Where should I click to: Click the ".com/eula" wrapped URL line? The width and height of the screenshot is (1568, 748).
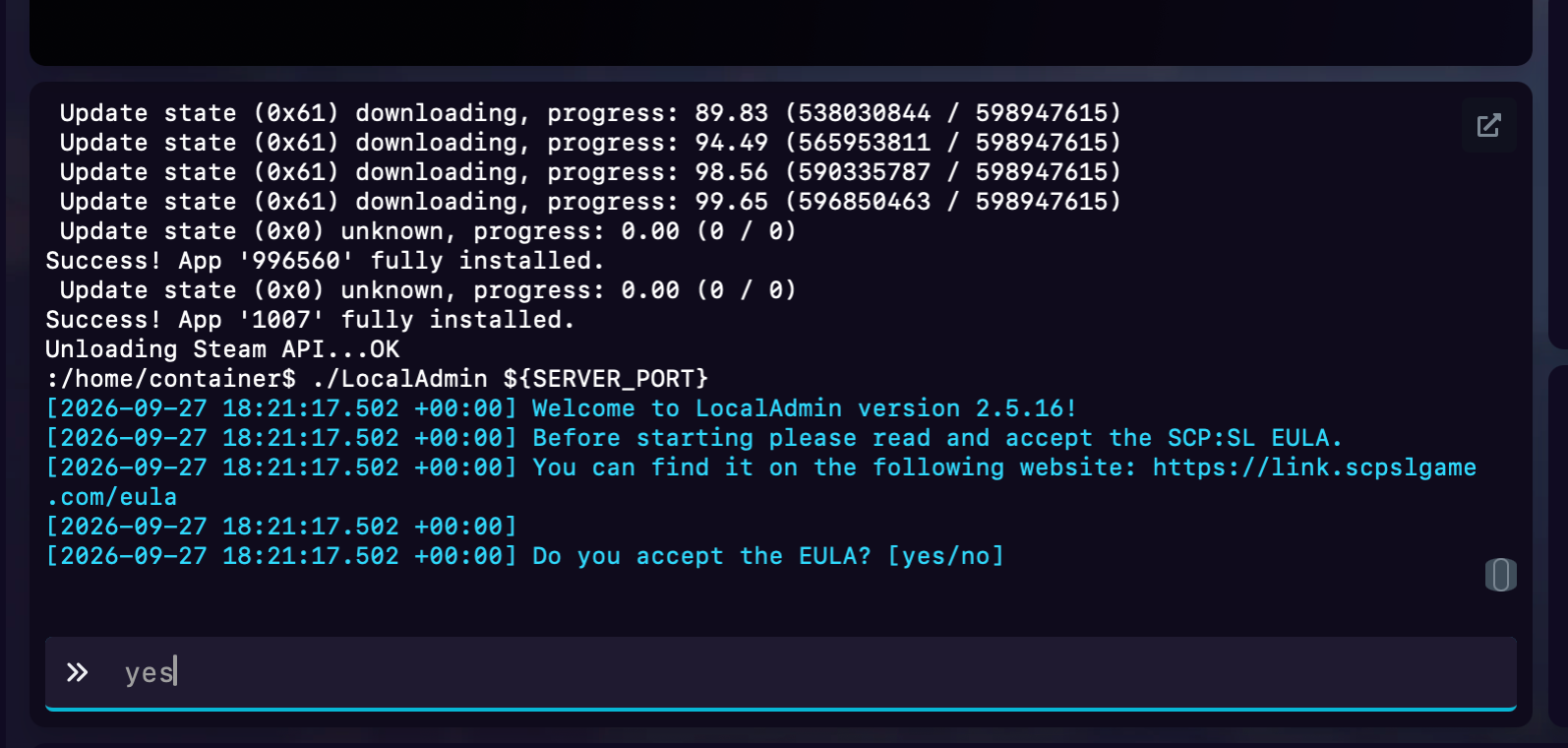coord(111,497)
